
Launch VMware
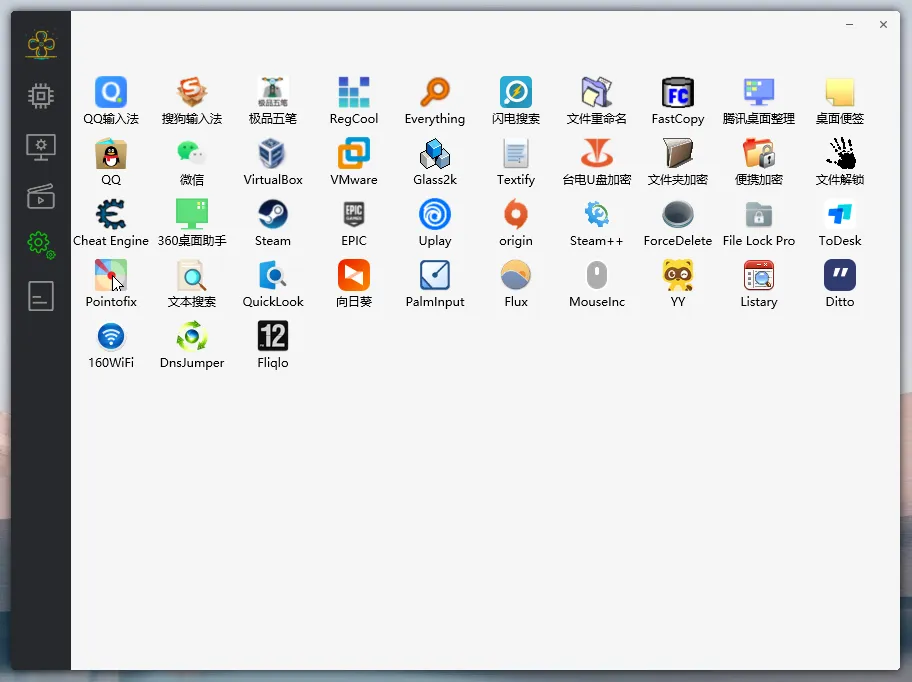click(354, 153)
